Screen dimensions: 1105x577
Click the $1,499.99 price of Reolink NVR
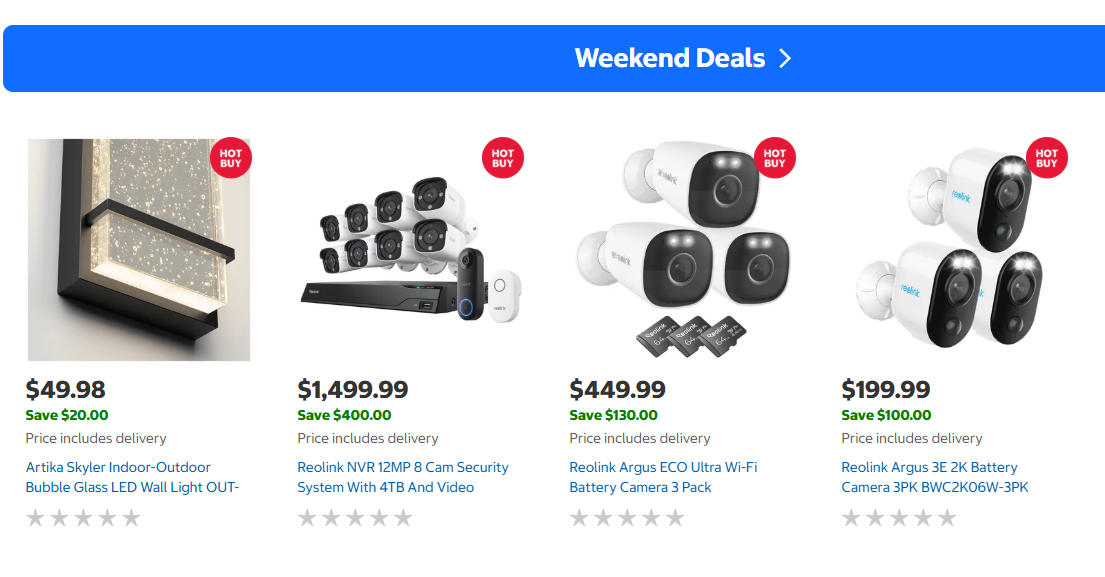353,389
